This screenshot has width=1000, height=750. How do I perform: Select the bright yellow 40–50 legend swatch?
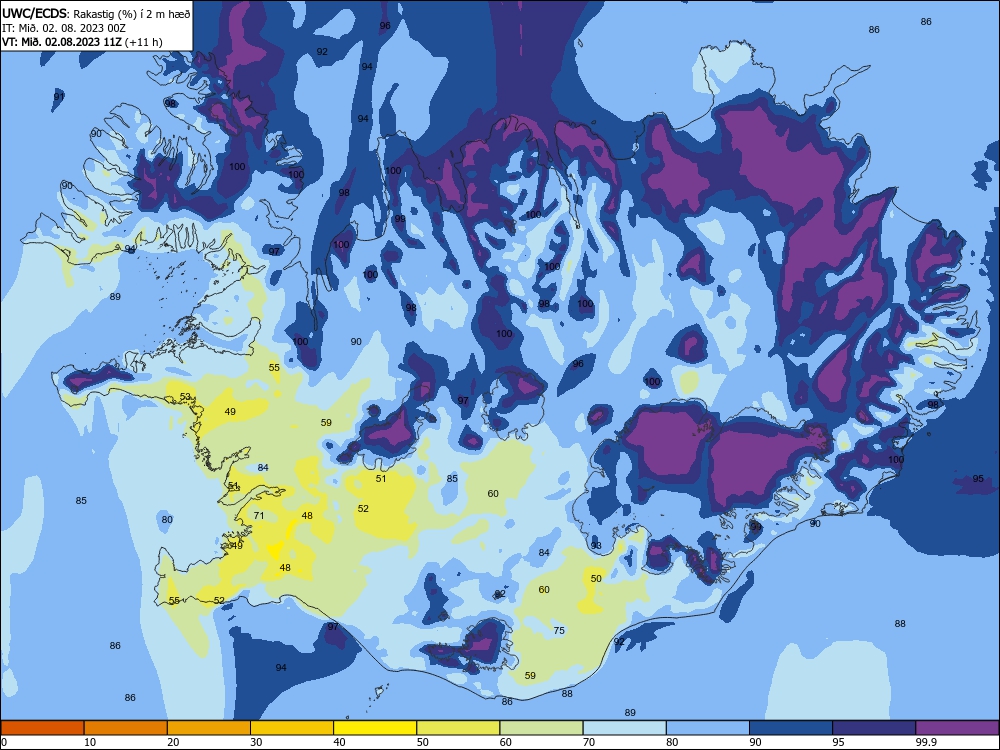tap(375, 728)
